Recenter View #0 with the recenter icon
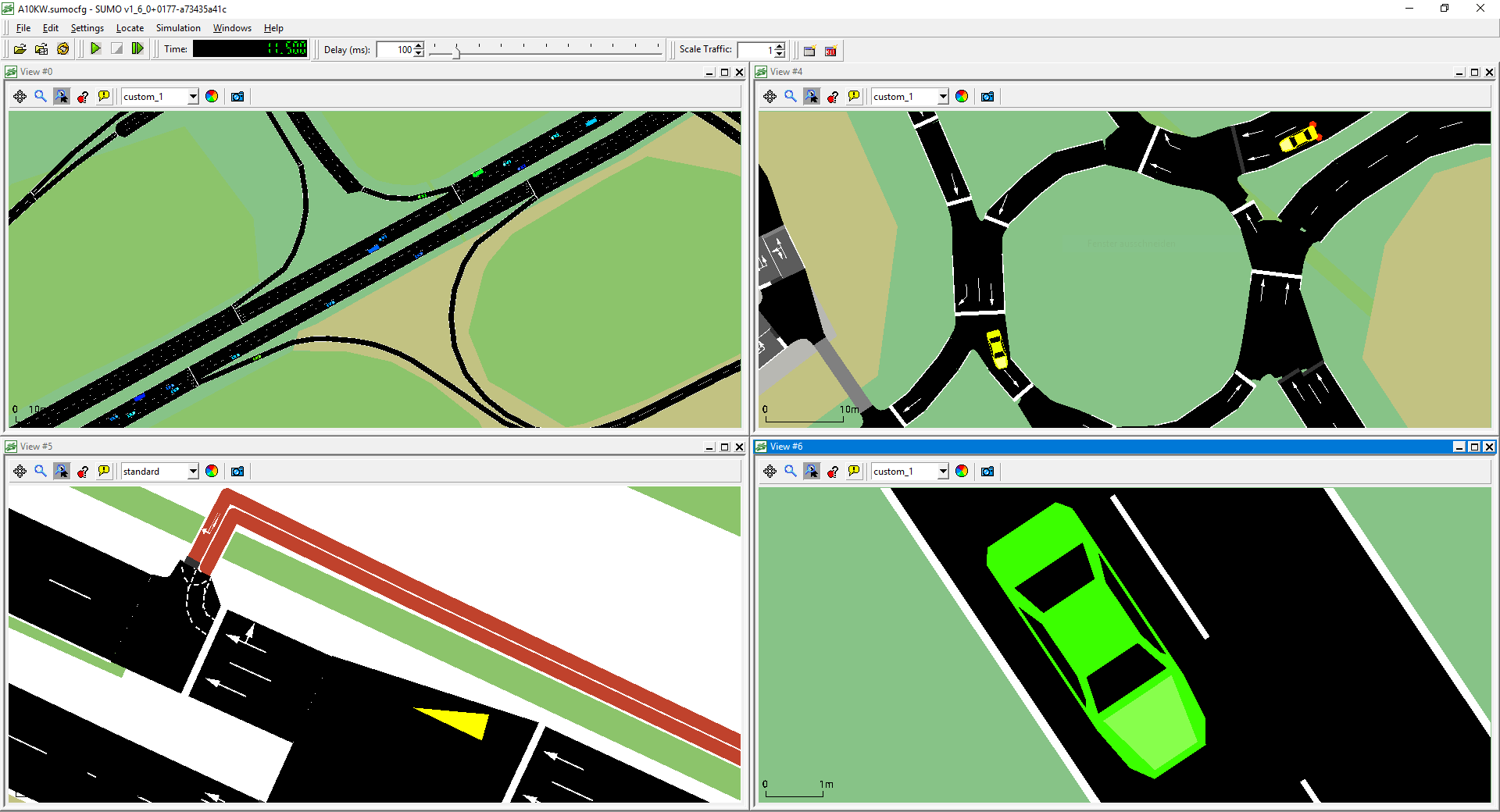This screenshot has width=1500, height=812. click(20, 97)
